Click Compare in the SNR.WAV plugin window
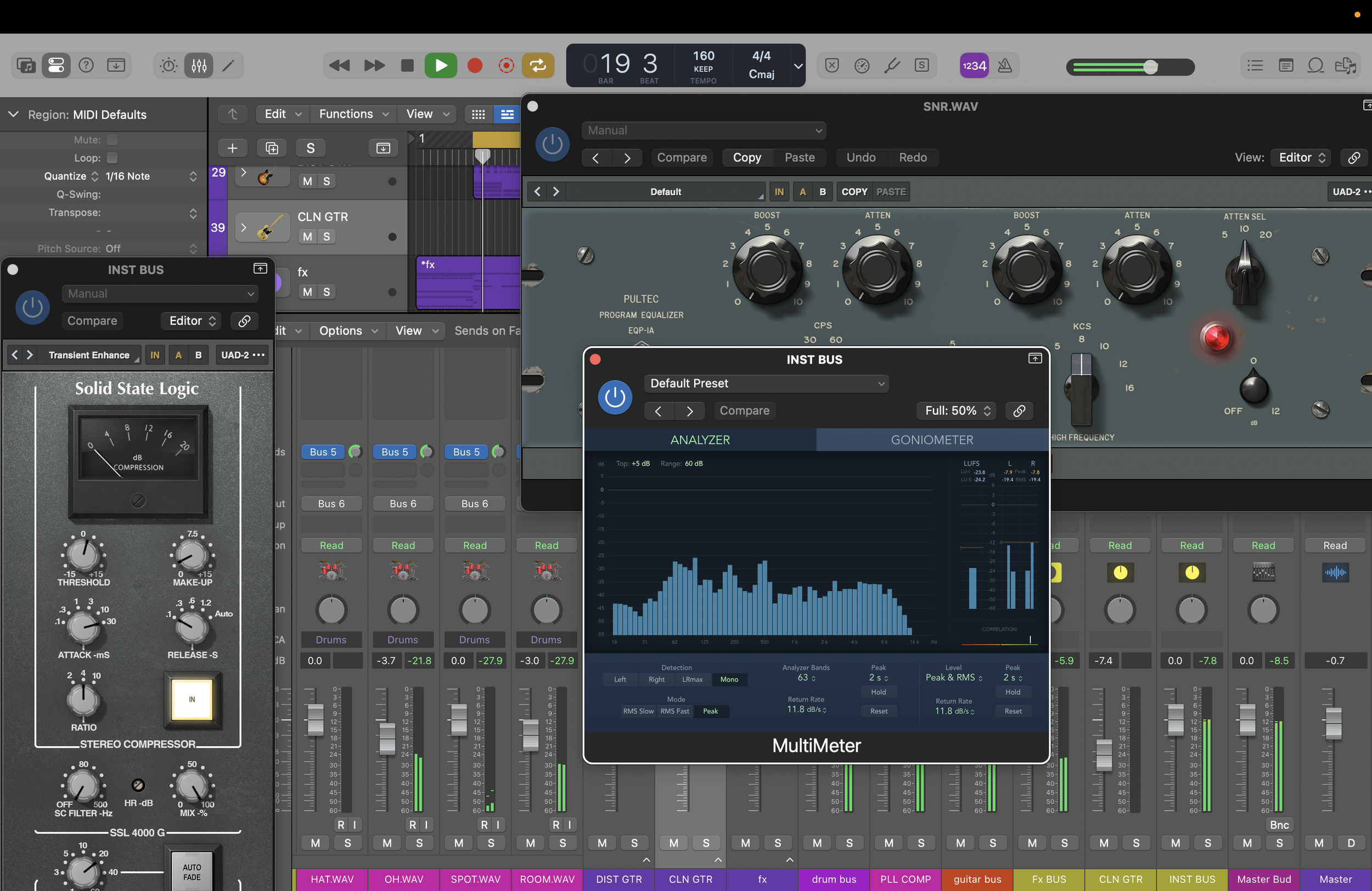This screenshot has height=891, width=1372. (682, 158)
